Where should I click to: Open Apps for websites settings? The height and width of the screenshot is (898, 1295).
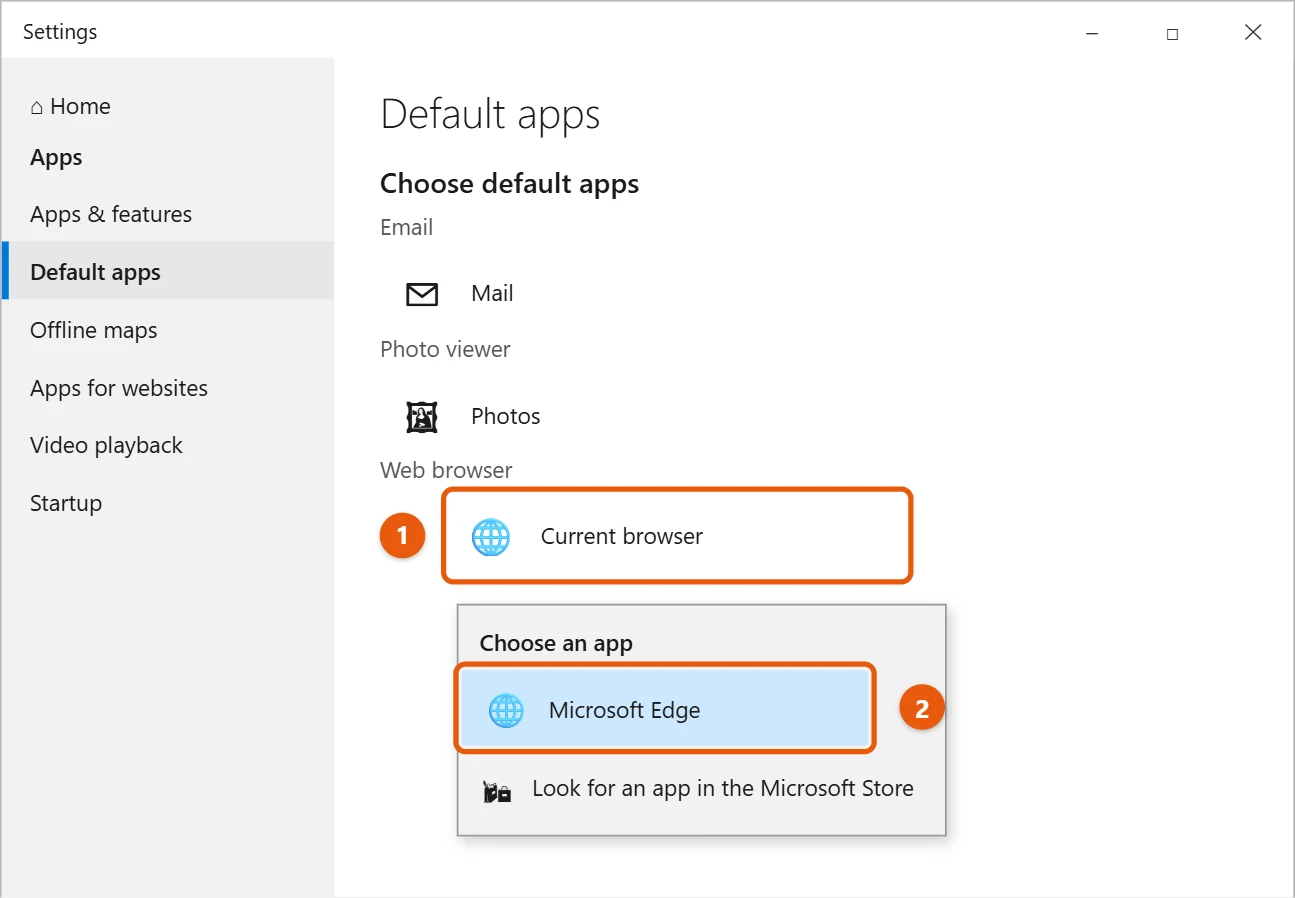coord(119,388)
